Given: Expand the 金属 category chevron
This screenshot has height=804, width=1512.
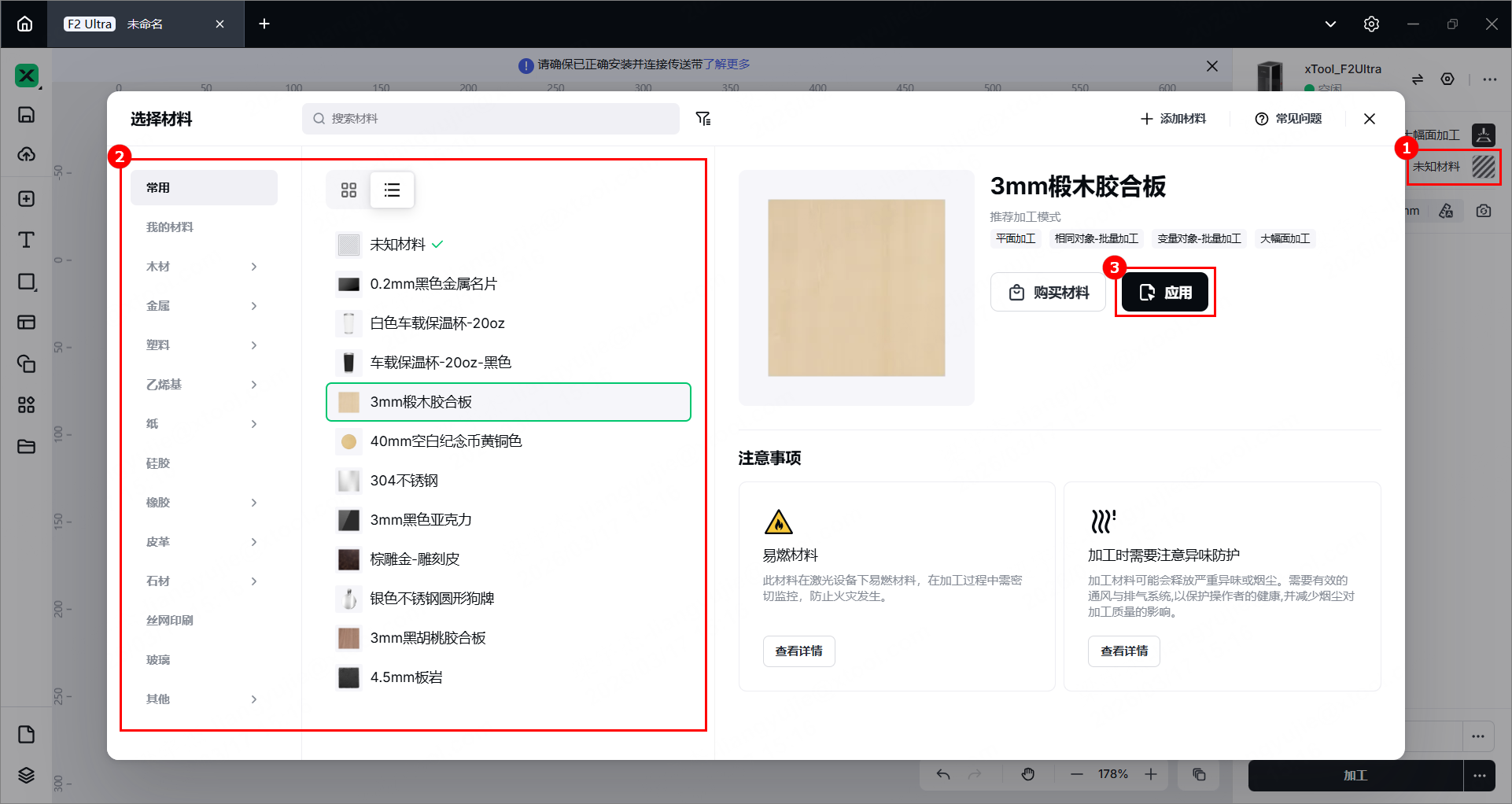Looking at the screenshot, I should tap(253, 306).
